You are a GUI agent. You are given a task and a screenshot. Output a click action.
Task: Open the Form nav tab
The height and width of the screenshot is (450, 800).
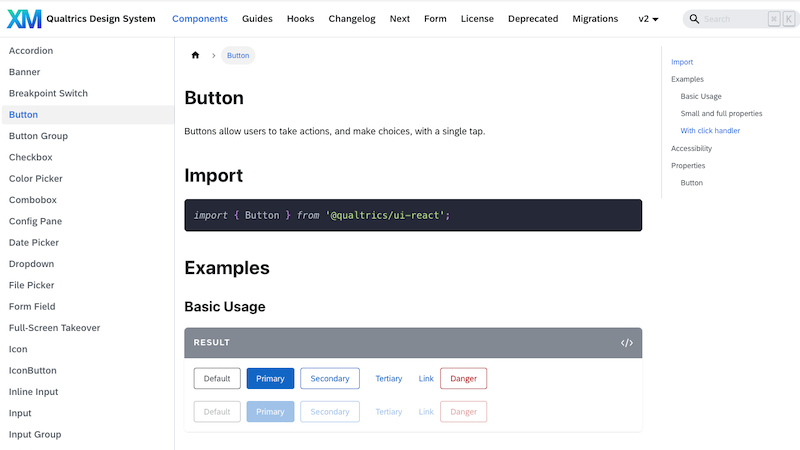coord(435,19)
